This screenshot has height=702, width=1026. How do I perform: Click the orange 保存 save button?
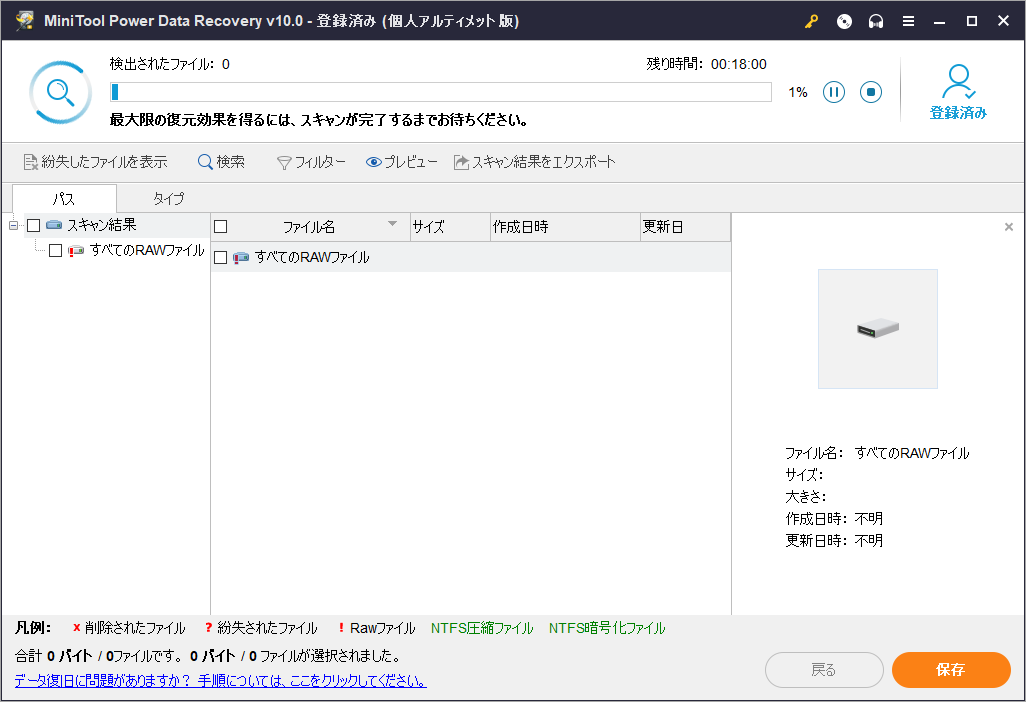tap(951, 669)
